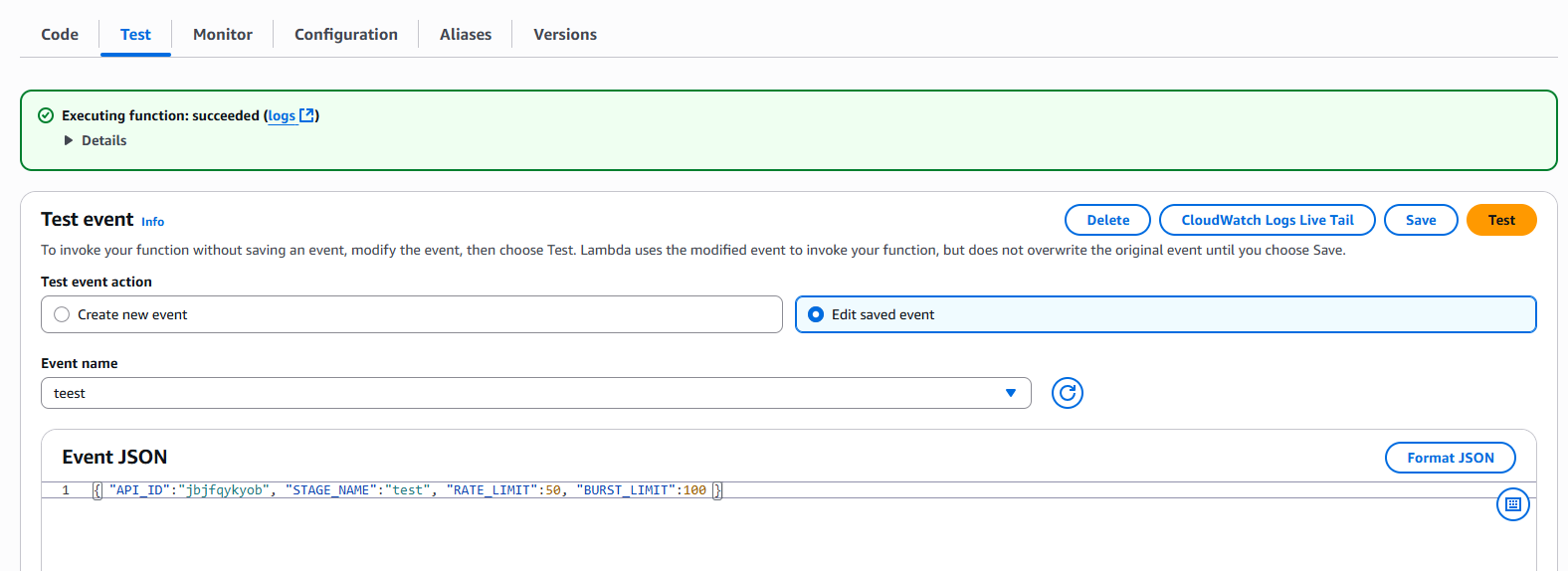
Task: Click the dropdown arrow in teest selector
Action: point(1011,393)
